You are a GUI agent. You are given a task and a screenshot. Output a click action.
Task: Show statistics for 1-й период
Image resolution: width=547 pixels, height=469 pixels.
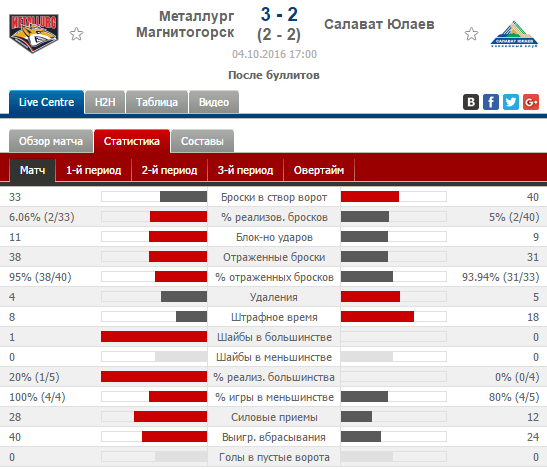click(93, 170)
